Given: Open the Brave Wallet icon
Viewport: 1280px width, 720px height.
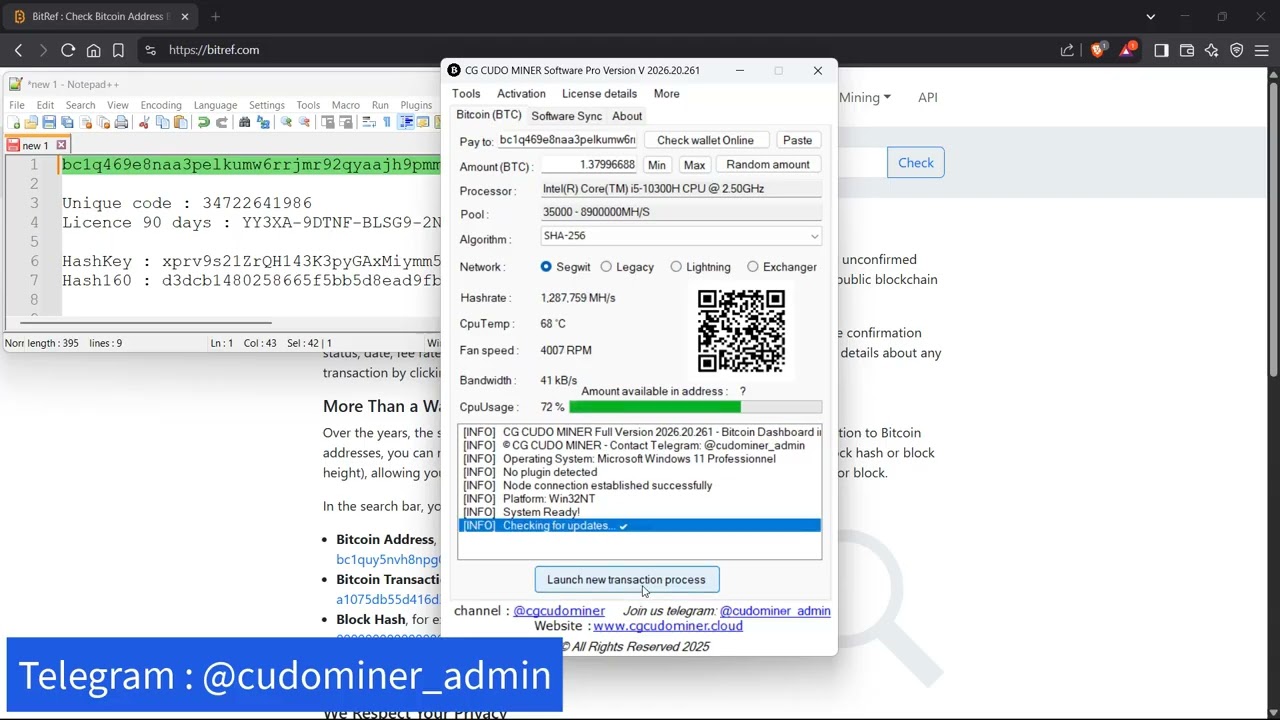Looking at the screenshot, I should coord(1187,50).
